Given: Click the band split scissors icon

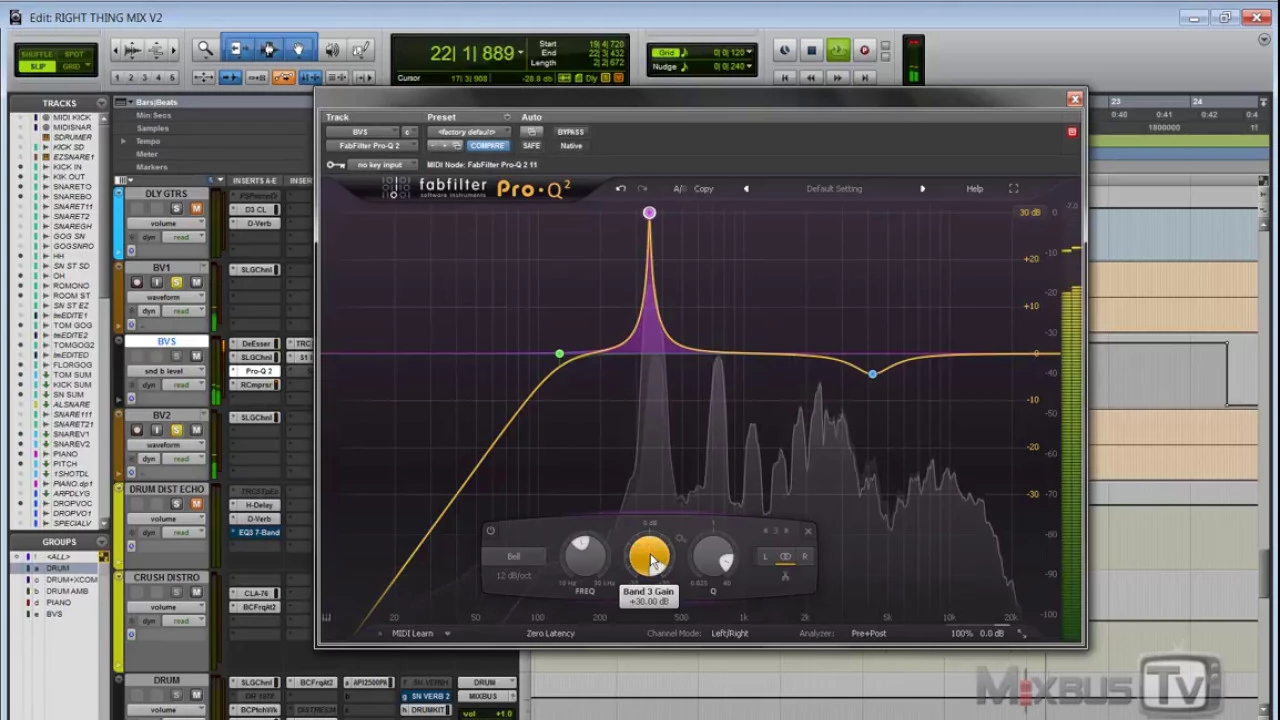Looking at the screenshot, I should pyautogui.click(x=785, y=575).
